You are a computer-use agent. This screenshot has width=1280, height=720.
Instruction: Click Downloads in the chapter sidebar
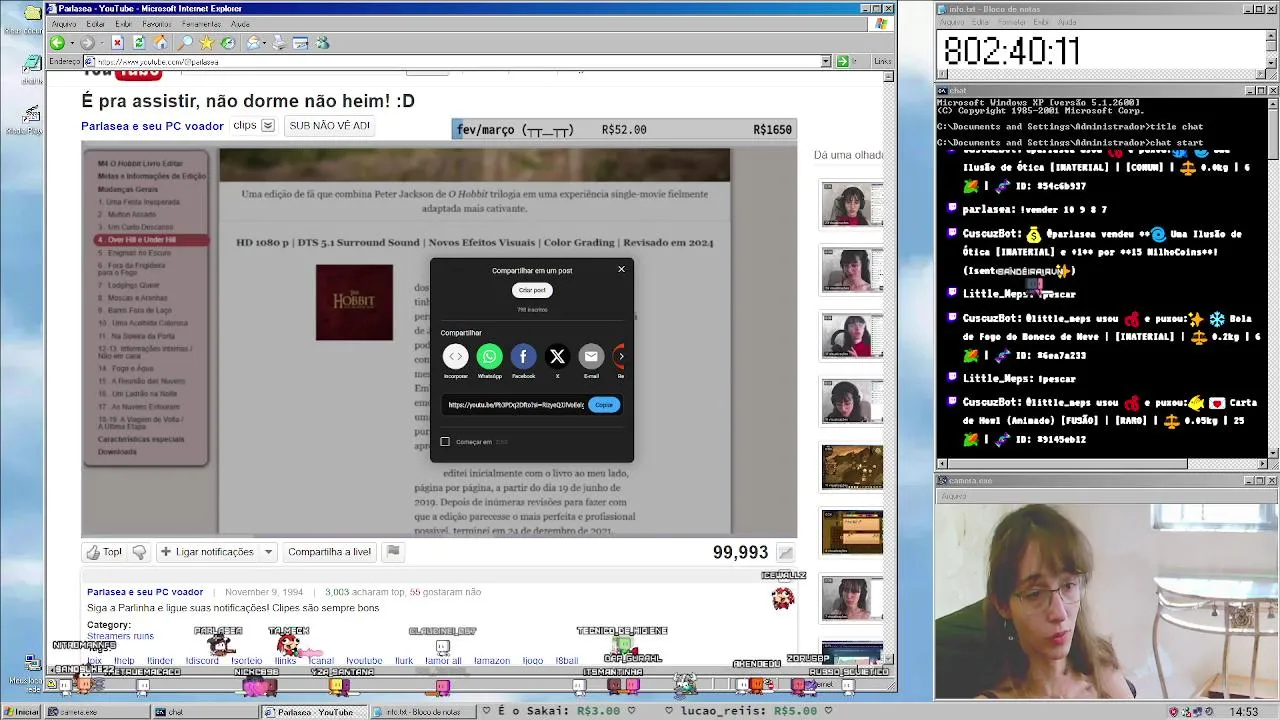click(117, 452)
